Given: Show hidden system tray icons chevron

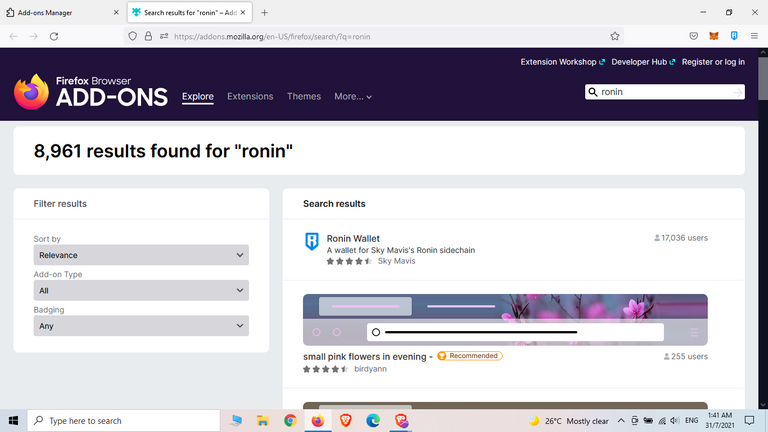Looking at the screenshot, I should [x=621, y=421].
